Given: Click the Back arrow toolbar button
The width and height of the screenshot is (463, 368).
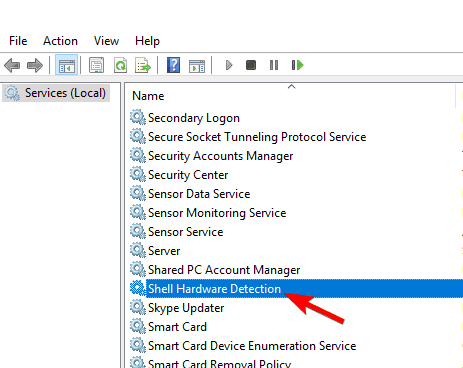Looking at the screenshot, I should (12, 65).
